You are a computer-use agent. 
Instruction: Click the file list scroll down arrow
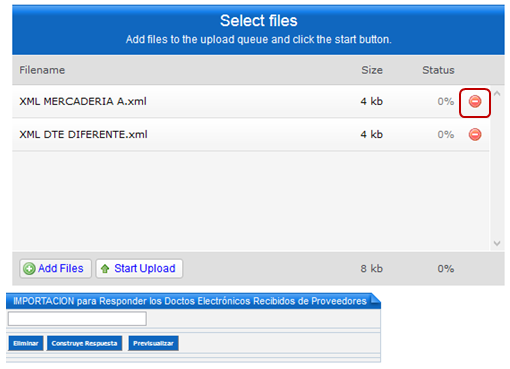point(497,243)
